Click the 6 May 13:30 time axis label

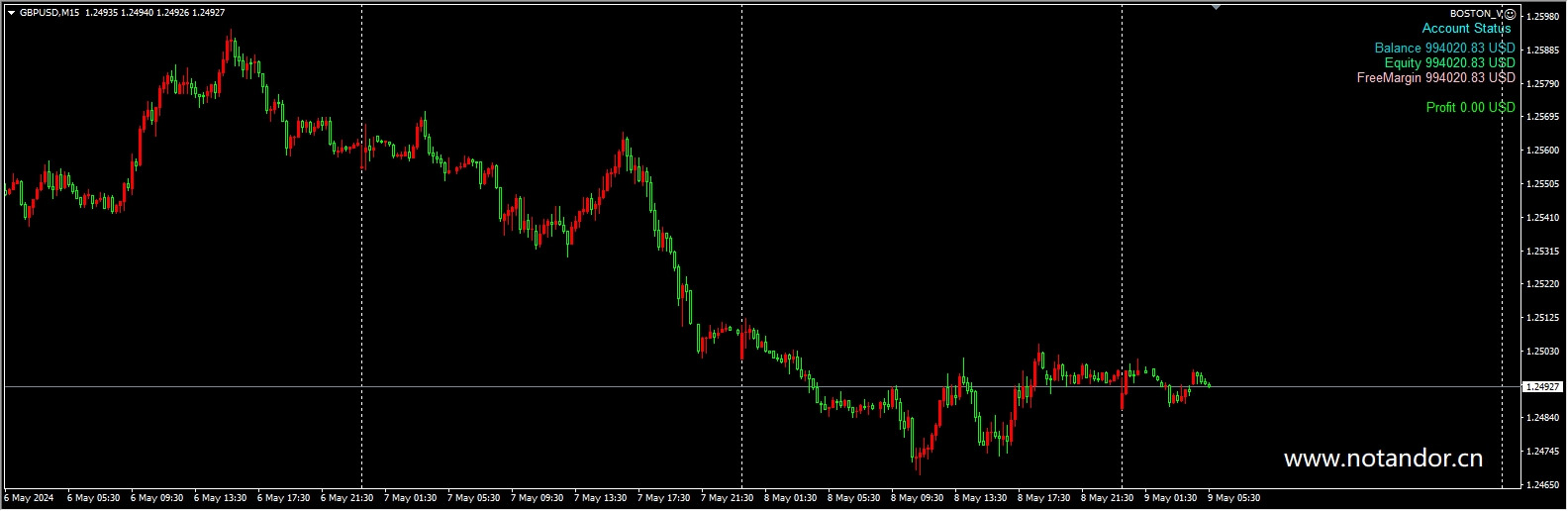[220, 498]
